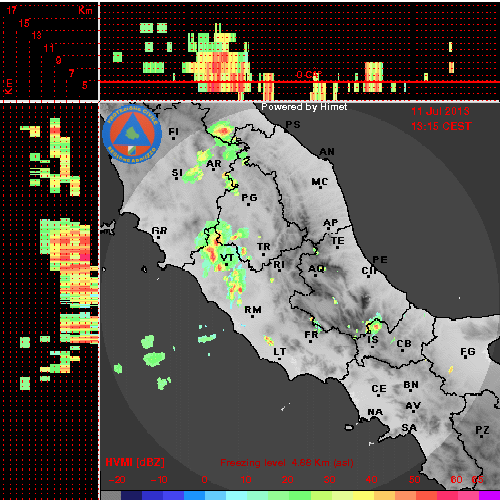The image size is (500, 500).
Task: Click the FI city label on the map
Action: (173, 132)
